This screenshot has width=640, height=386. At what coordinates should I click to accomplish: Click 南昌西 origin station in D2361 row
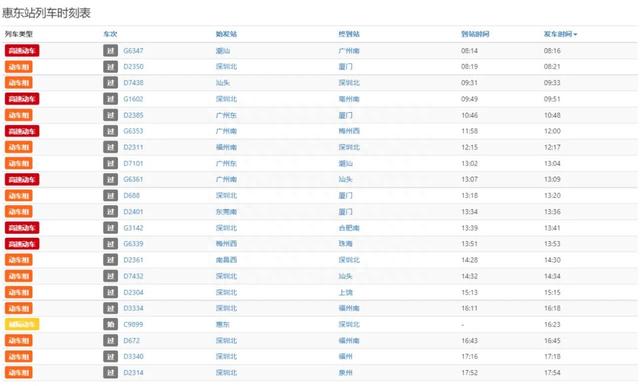tap(226, 260)
